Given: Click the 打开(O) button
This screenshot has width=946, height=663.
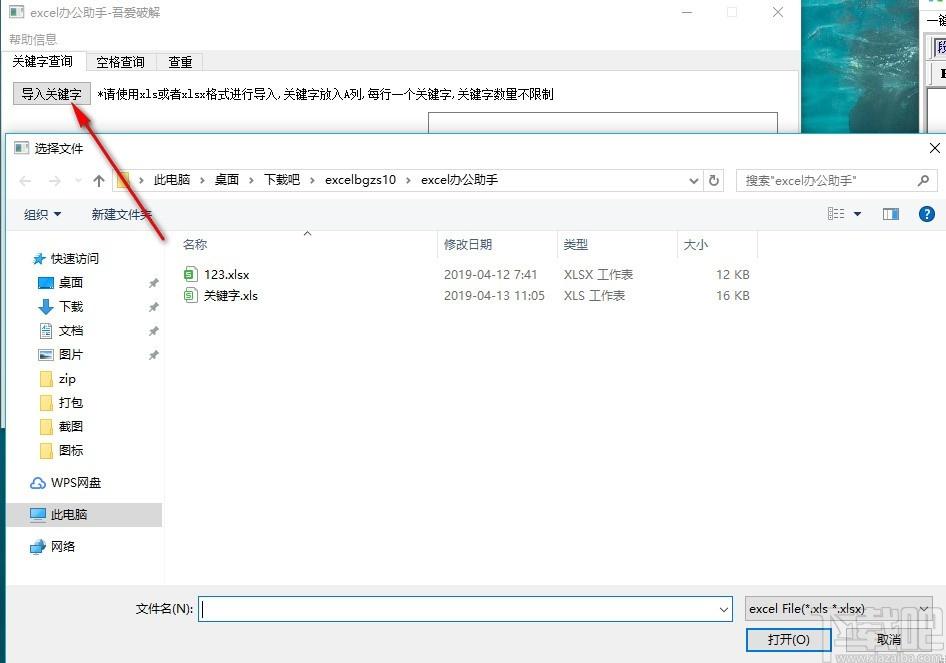Looking at the screenshot, I should 789,640.
